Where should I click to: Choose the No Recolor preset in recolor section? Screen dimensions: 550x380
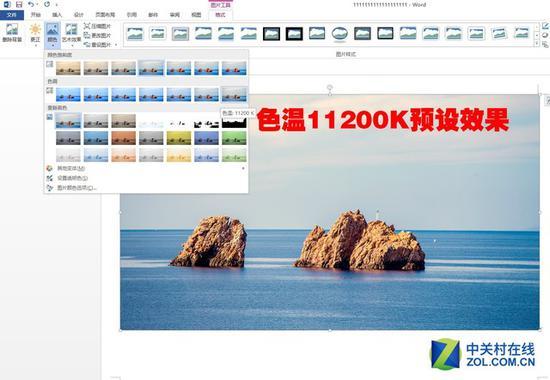(x=68, y=121)
